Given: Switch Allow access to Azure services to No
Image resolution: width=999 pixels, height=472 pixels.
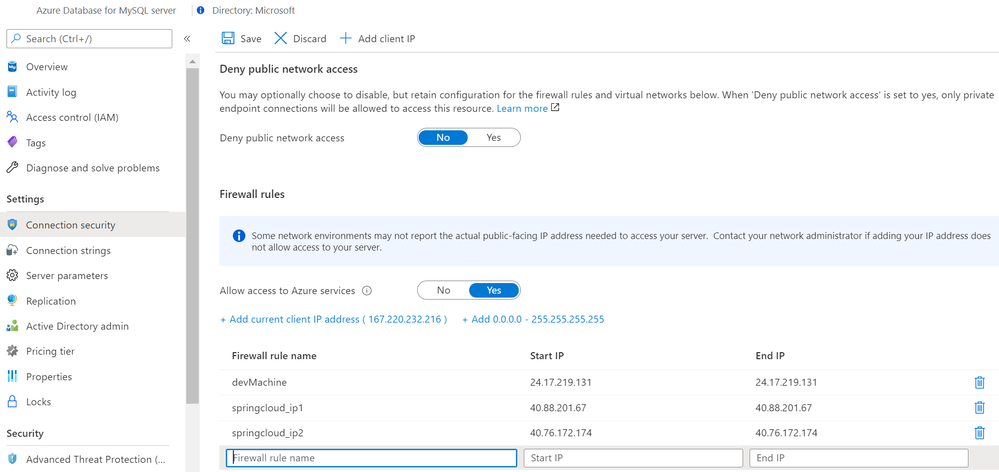Looking at the screenshot, I should point(443,290).
